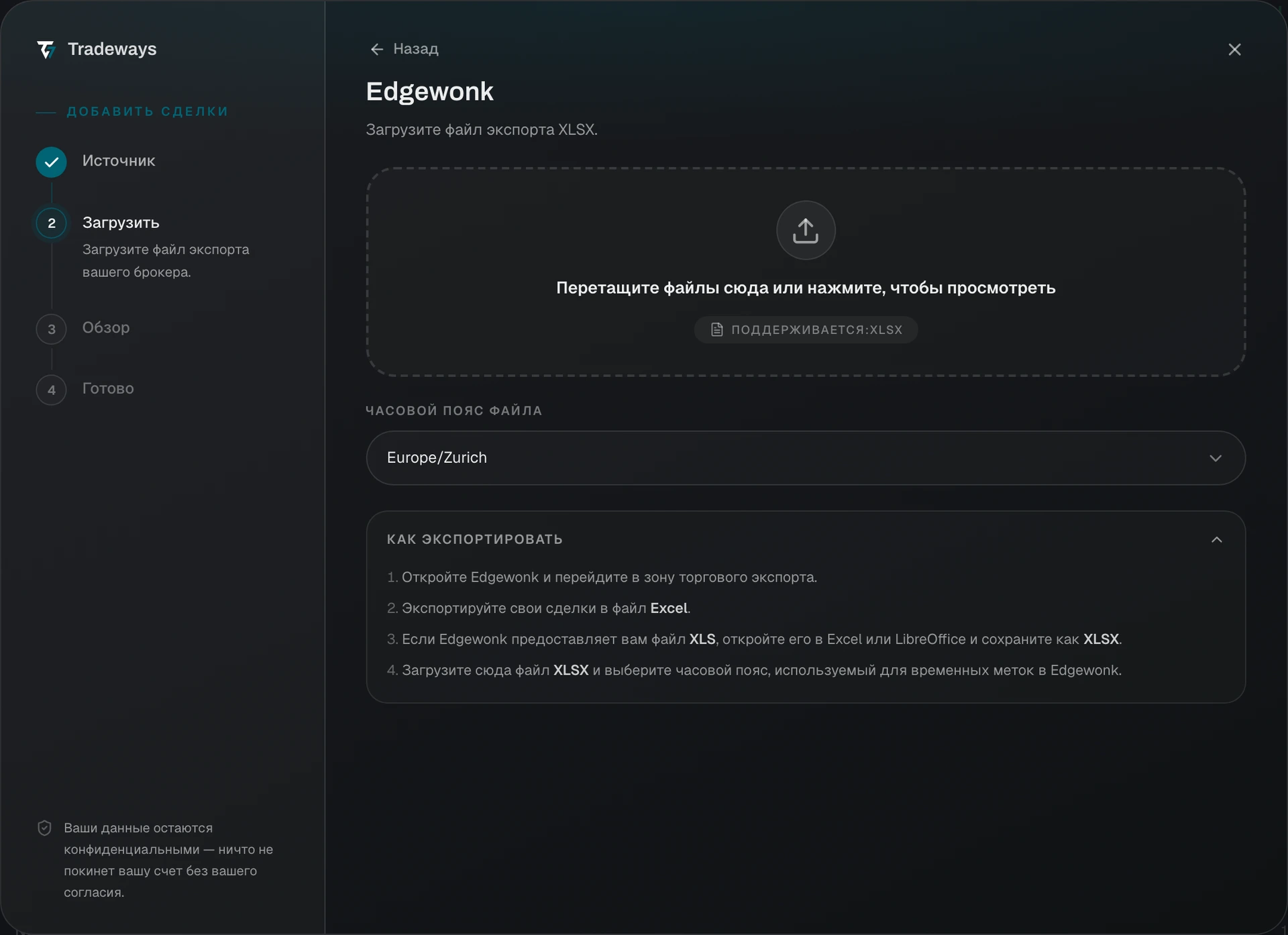Click the Источник step label
The height and width of the screenshot is (935, 1288).
coord(119,161)
